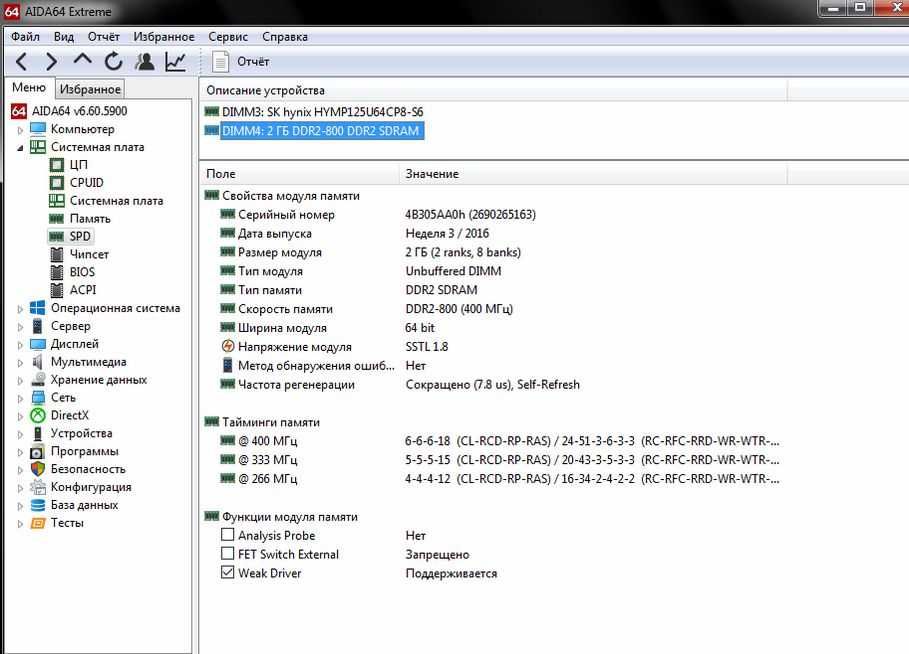
Task: Select the Память memory icon item
Action: click(x=56, y=219)
